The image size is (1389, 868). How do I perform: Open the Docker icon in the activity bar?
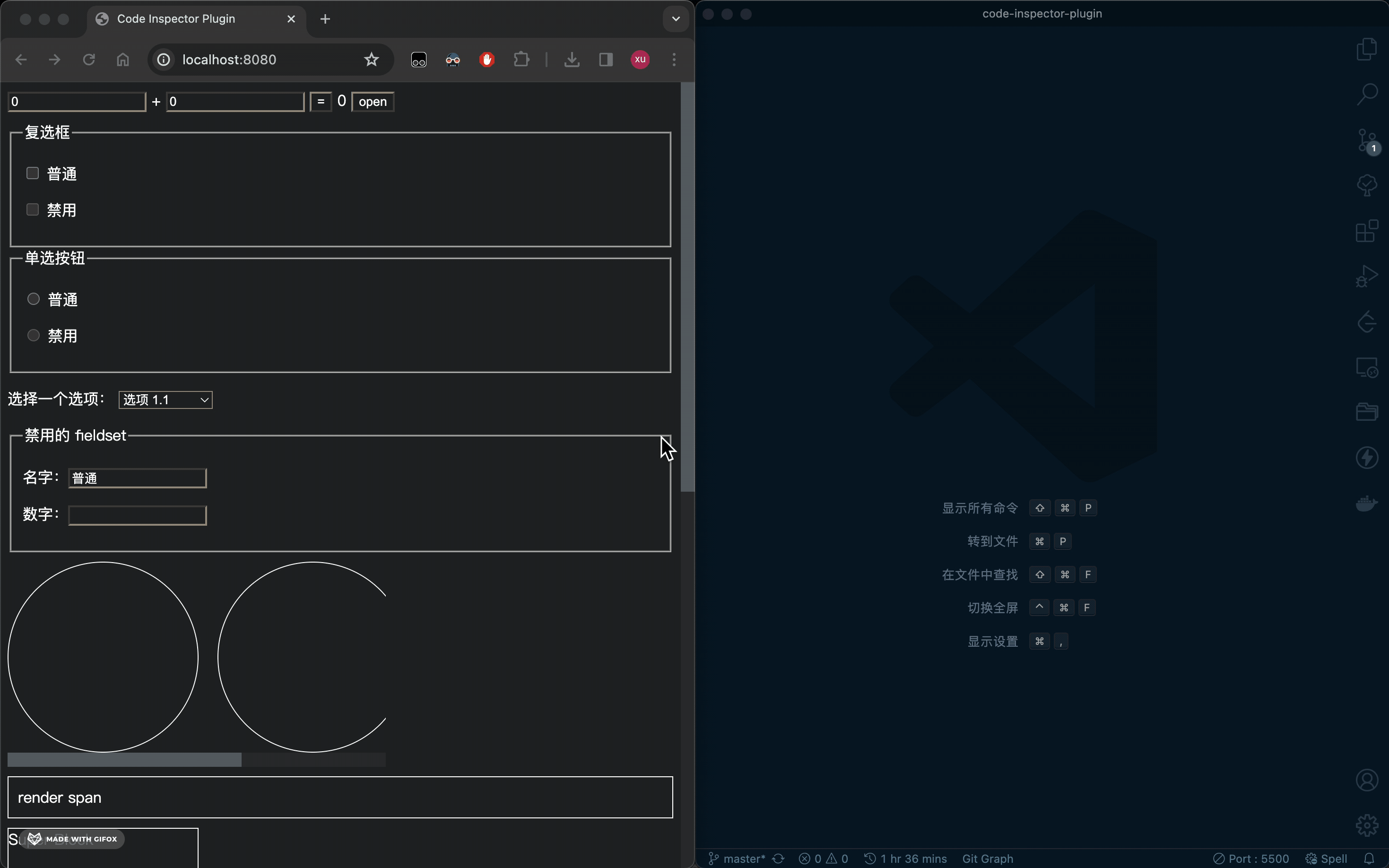pyautogui.click(x=1367, y=503)
